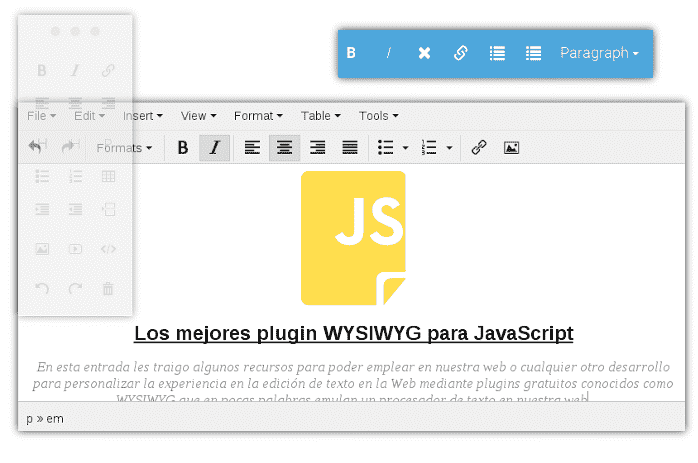Open the Paragraph dropdown in blue toolbar
This screenshot has height=463, width=698.
pyautogui.click(x=599, y=53)
